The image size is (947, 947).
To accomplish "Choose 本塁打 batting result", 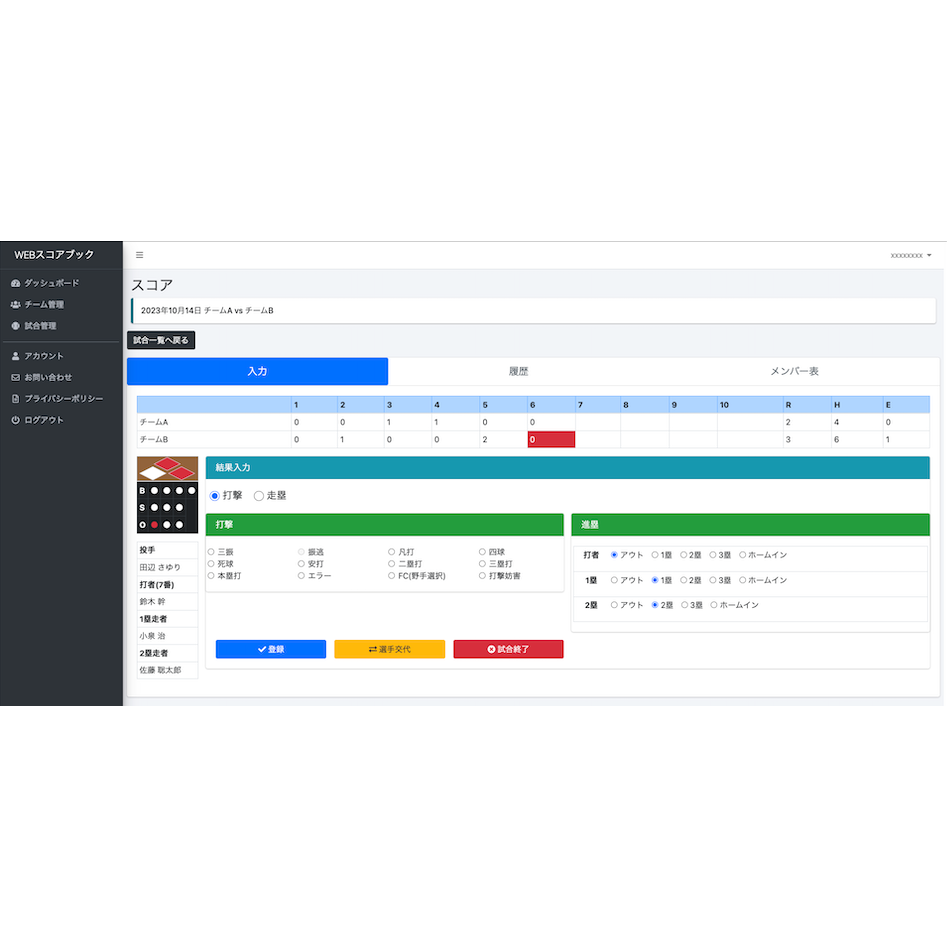I will tap(211, 576).
